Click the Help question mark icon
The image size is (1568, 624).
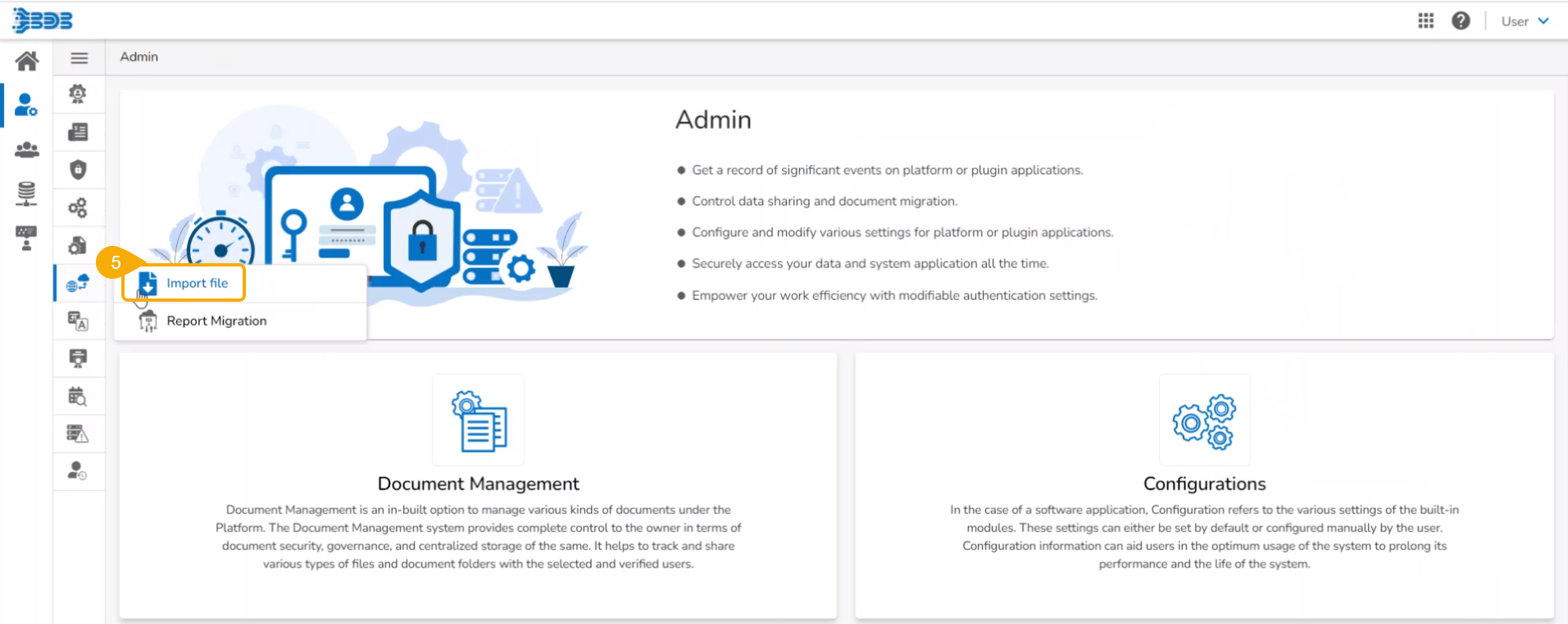[1461, 20]
